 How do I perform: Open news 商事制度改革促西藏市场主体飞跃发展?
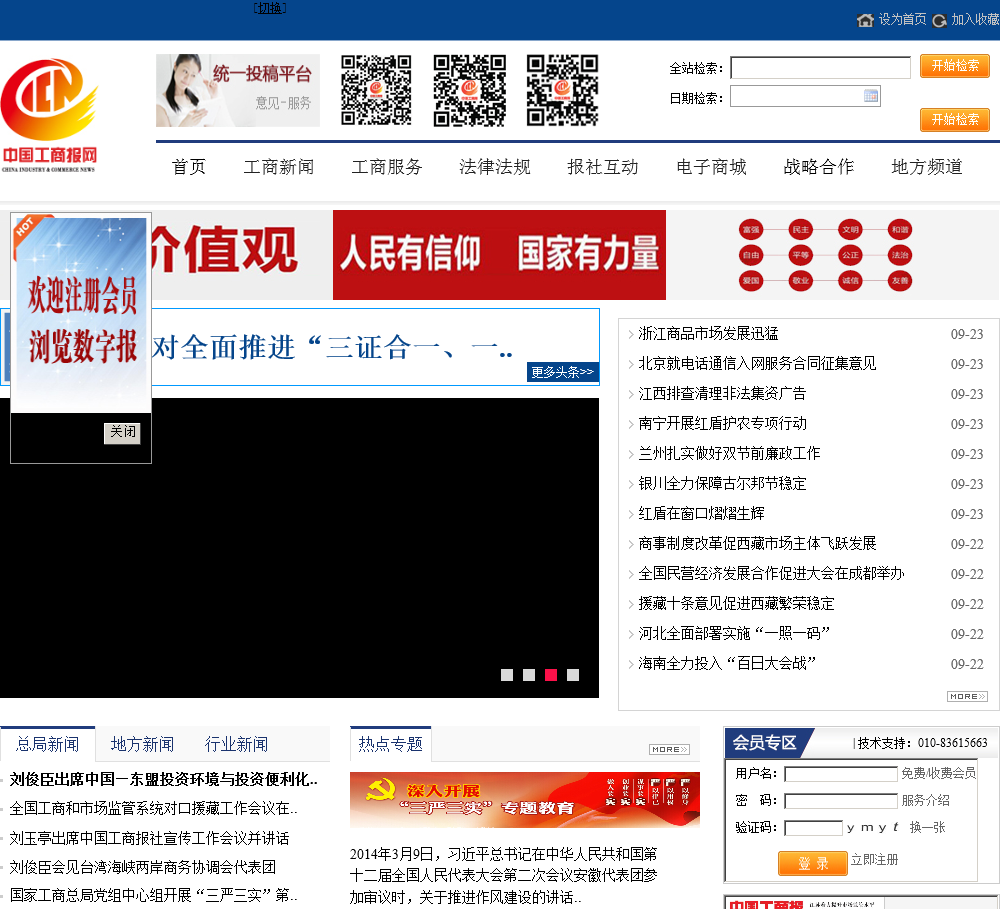(x=757, y=543)
